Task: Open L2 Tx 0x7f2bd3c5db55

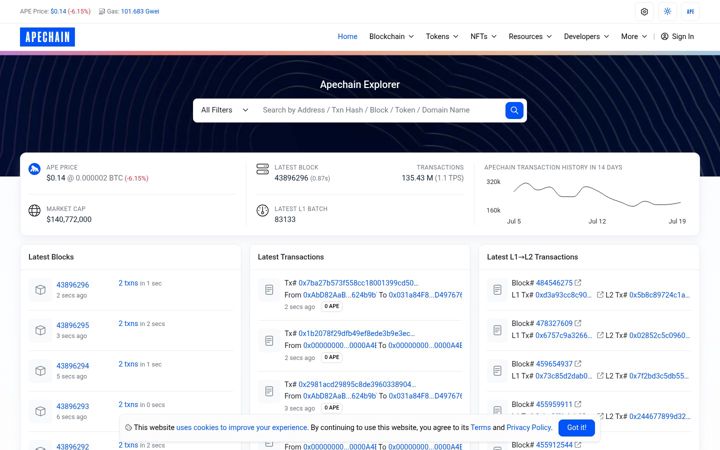Action: (x=658, y=376)
